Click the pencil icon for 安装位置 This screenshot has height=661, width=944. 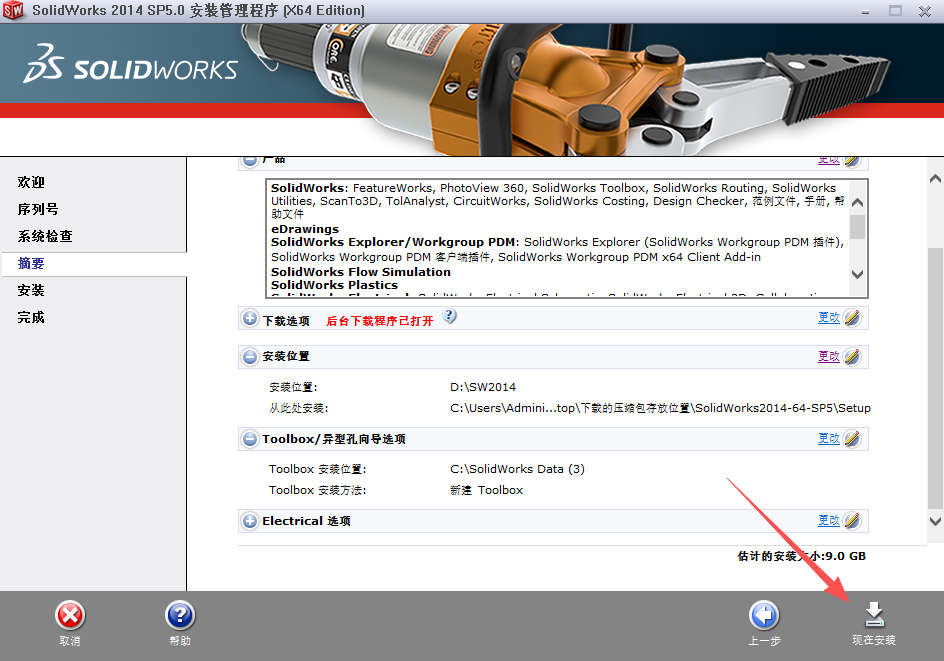pos(852,355)
